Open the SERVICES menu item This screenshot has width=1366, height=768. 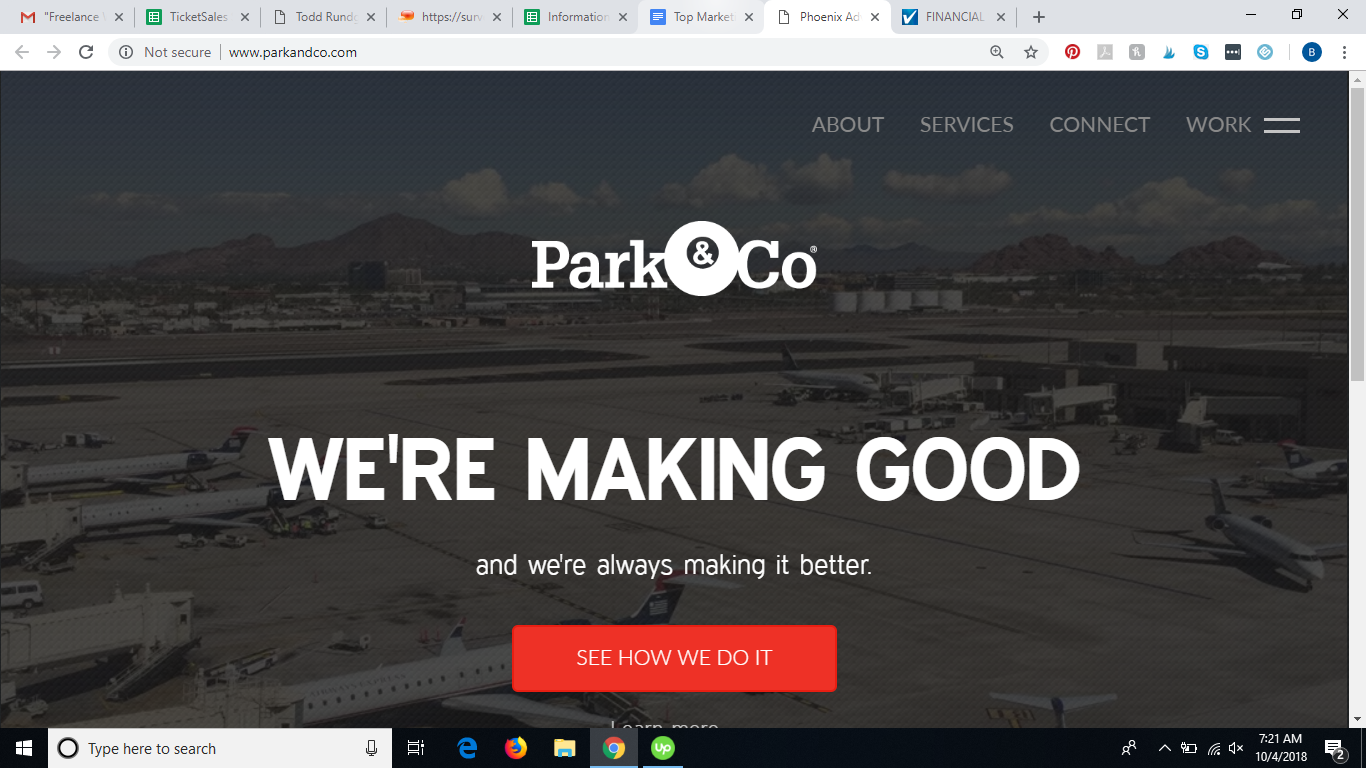point(967,125)
